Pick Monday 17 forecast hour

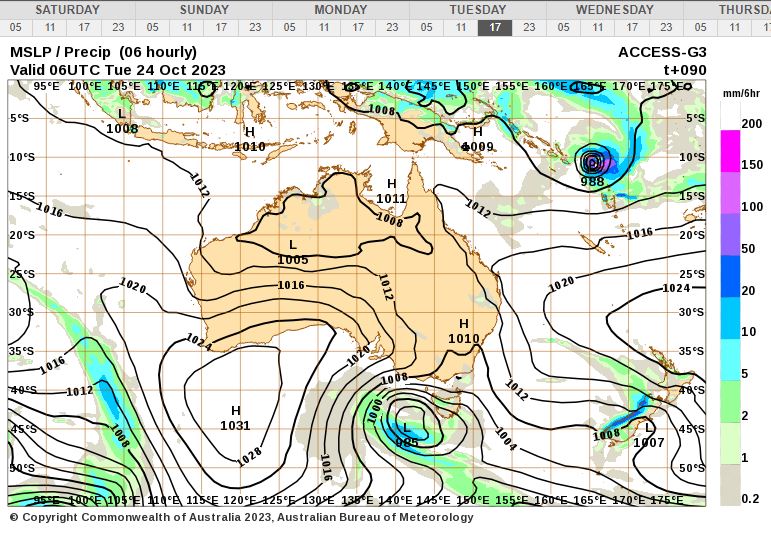point(358,28)
